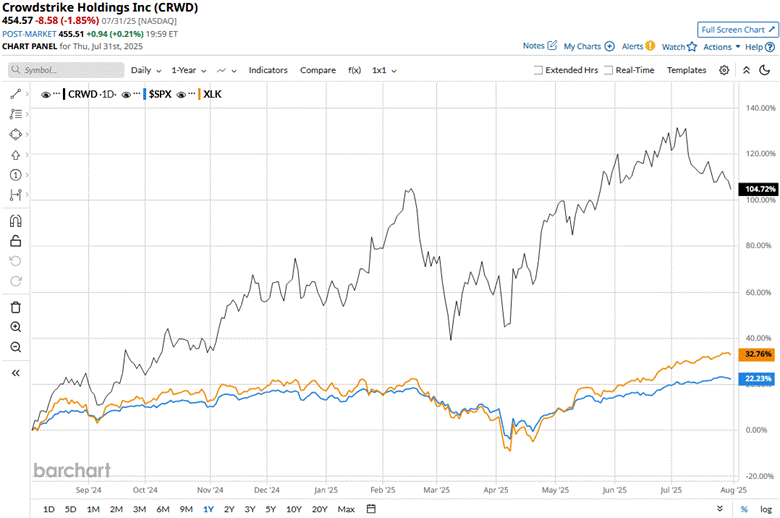Screen dimensions: 780x518
Task: Switch the scale to percent mode
Action: tap(744, 509)
